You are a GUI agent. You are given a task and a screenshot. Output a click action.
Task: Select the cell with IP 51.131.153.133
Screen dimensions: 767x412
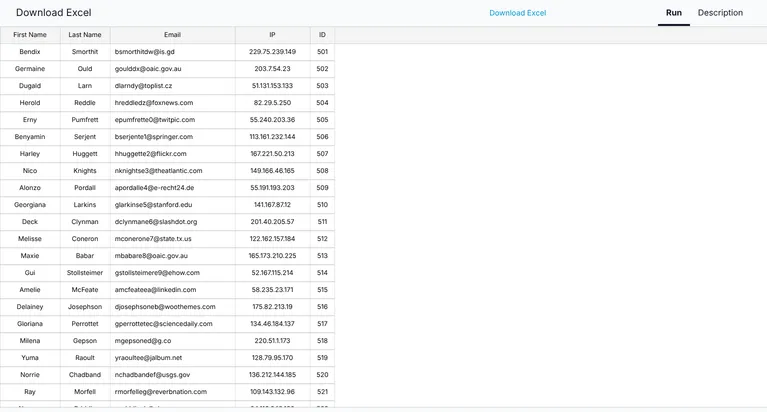[x=272, y=86]
